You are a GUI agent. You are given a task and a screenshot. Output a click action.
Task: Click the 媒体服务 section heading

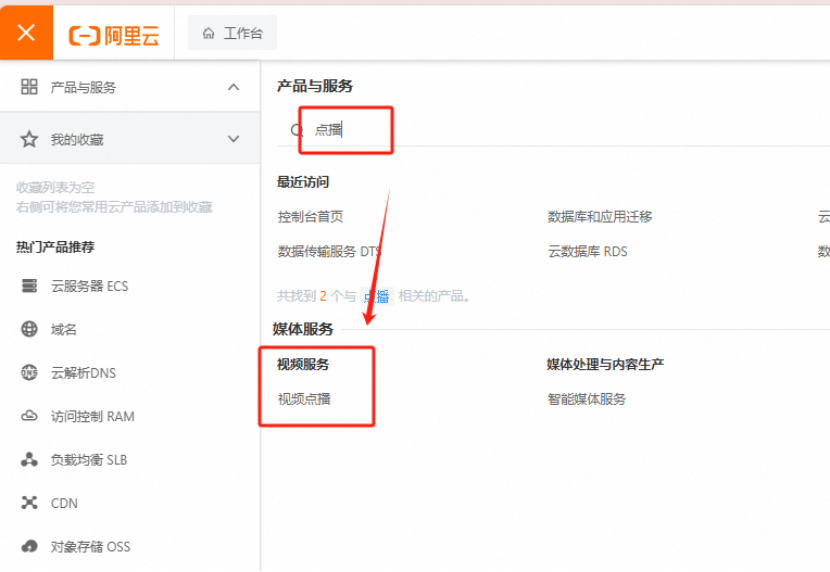303,329
